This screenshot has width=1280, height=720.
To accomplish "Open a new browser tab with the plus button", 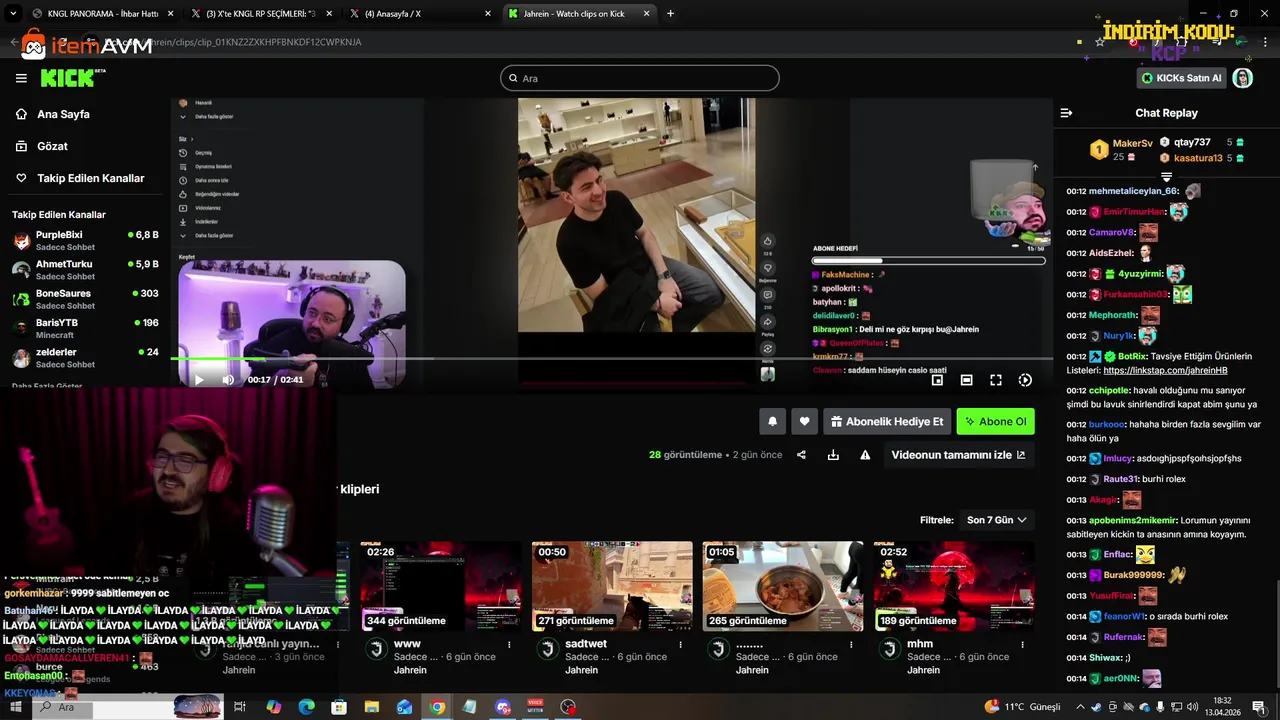I will [x=670, y=13].
